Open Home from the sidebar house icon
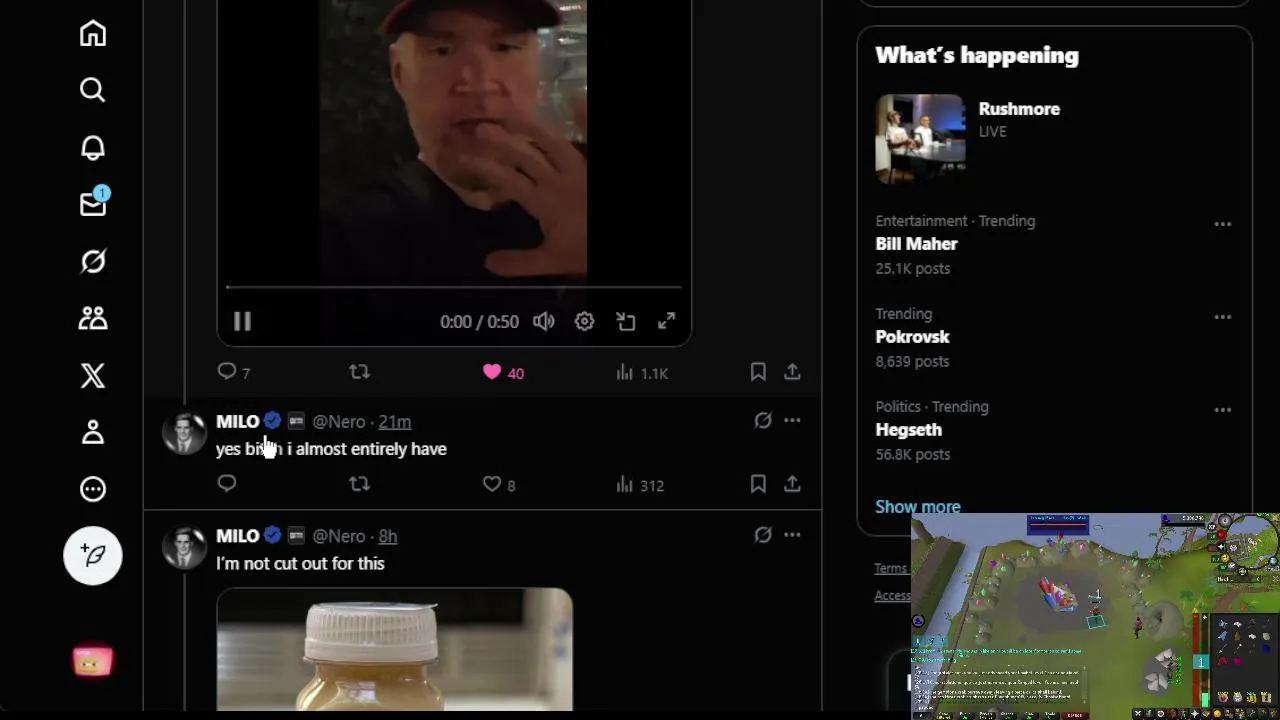1280x720 pixels. 93,34
